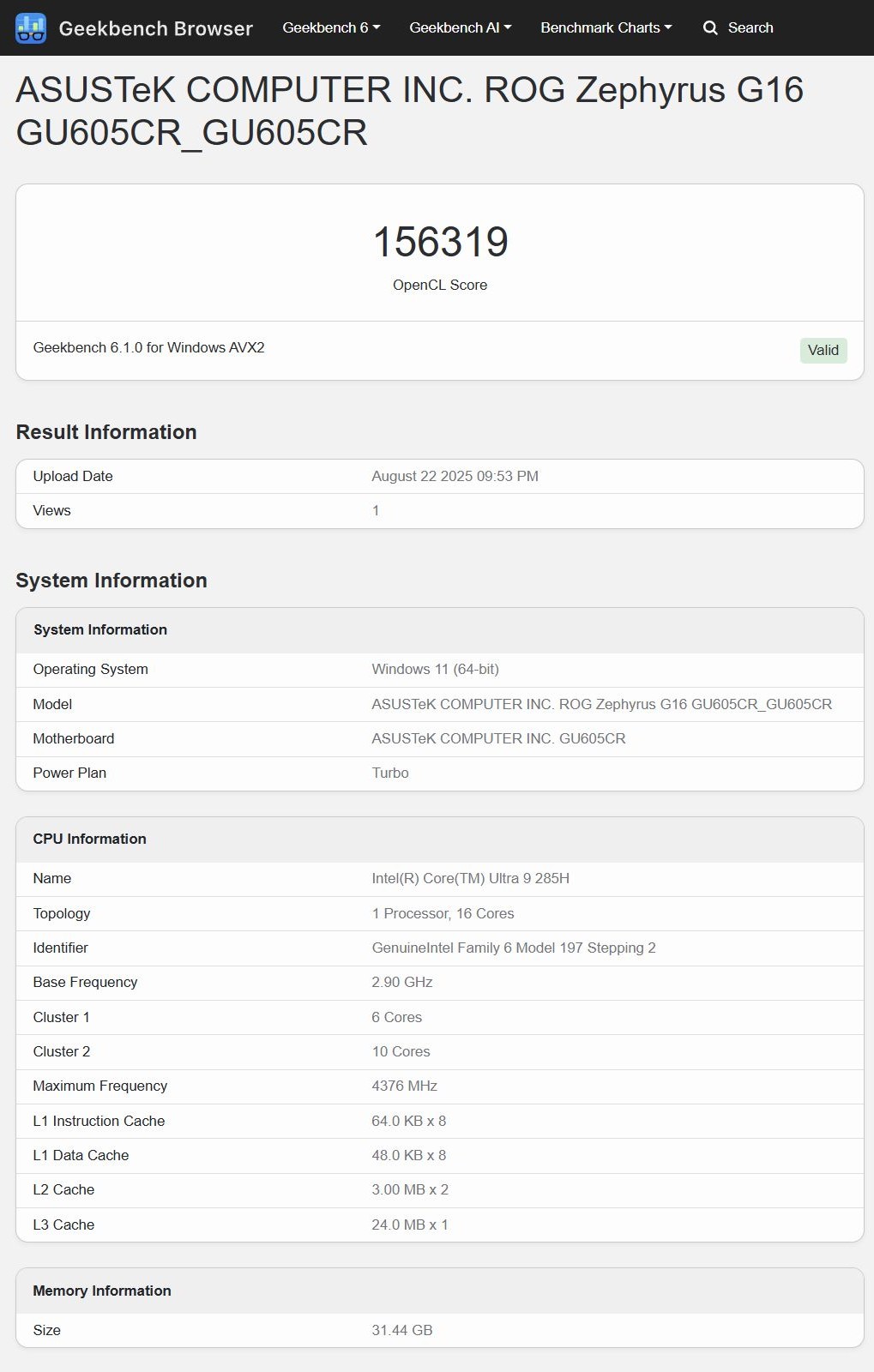Click the Geekbench 6.1.0 for Windows AVX2 text

(x=148, y=347)
